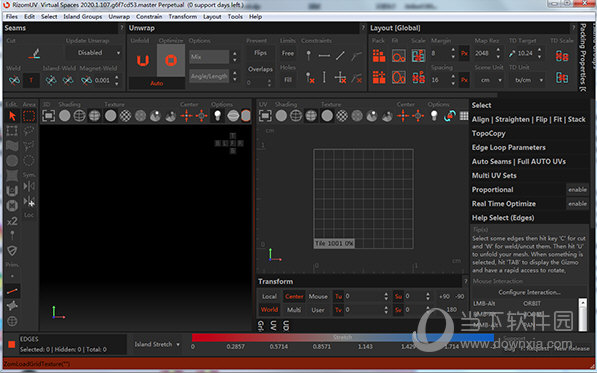Click the Weld icon in Seams panel
Screen dimensions: 597x373
[x=14, y=80]
